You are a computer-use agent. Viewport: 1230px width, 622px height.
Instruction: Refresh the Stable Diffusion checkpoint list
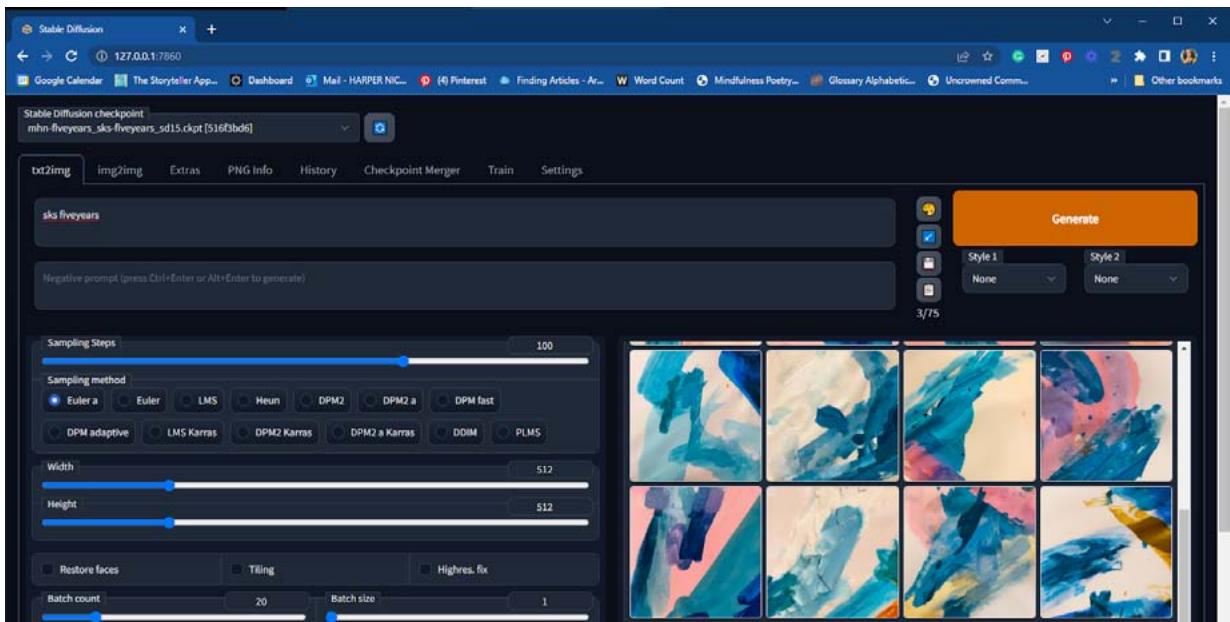click(379, 128)
